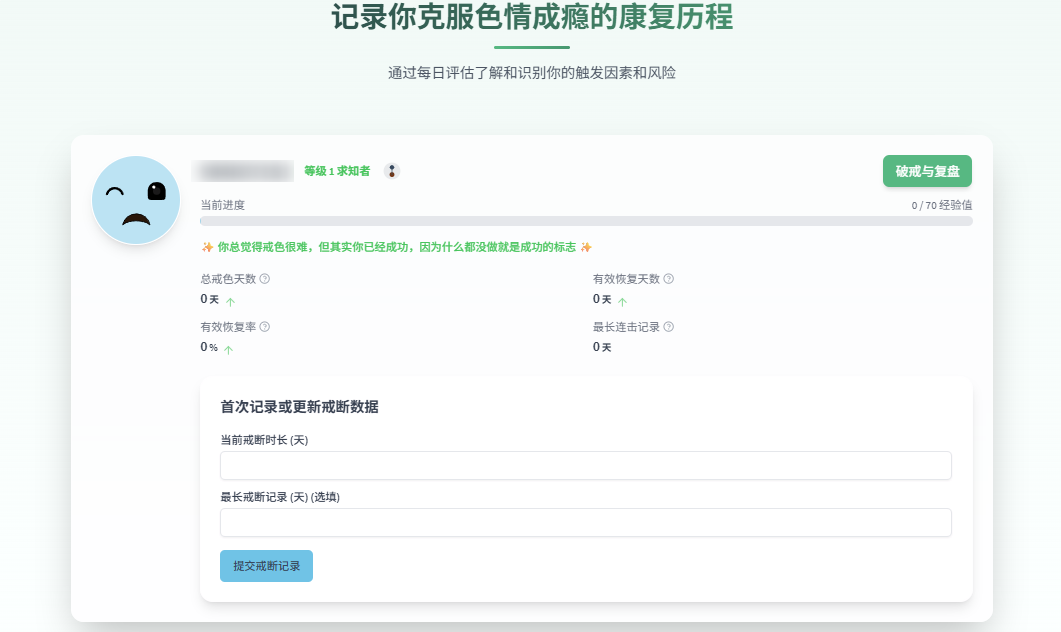
Task: Click help icon next to 有效恢复天数
Action: 669,279
